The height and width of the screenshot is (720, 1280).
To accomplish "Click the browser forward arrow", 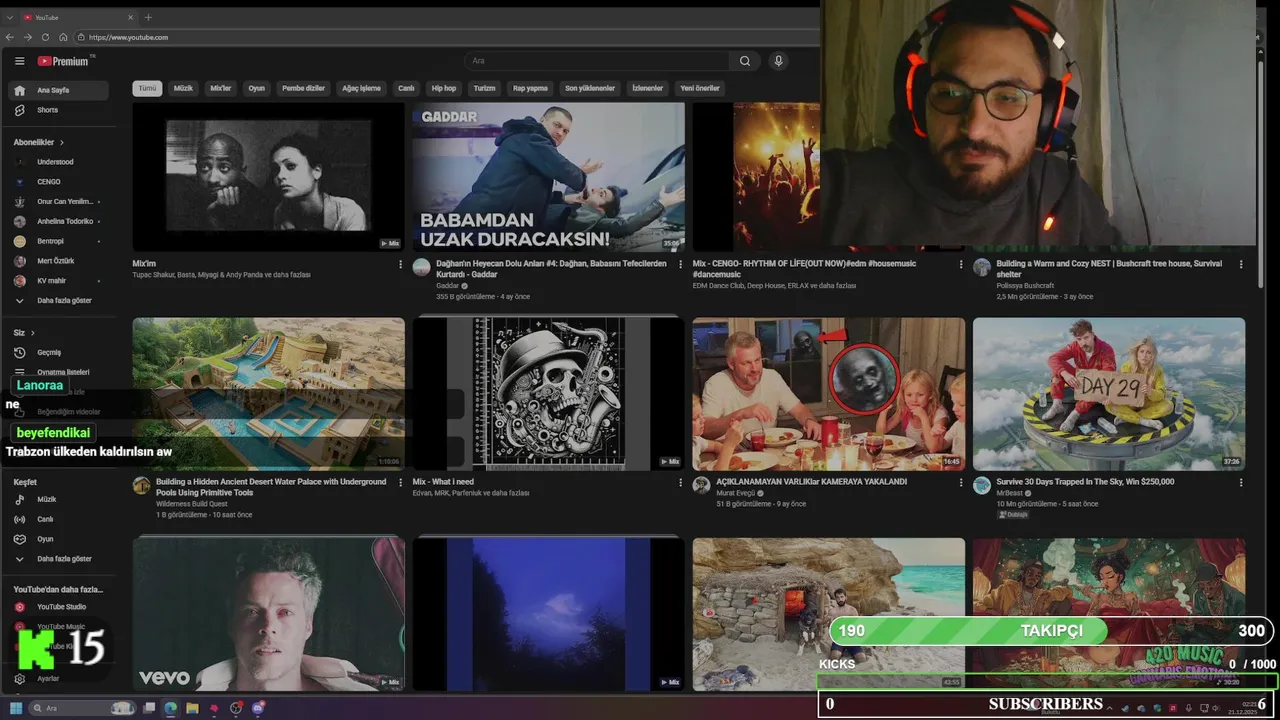I will tap(28, 37).
